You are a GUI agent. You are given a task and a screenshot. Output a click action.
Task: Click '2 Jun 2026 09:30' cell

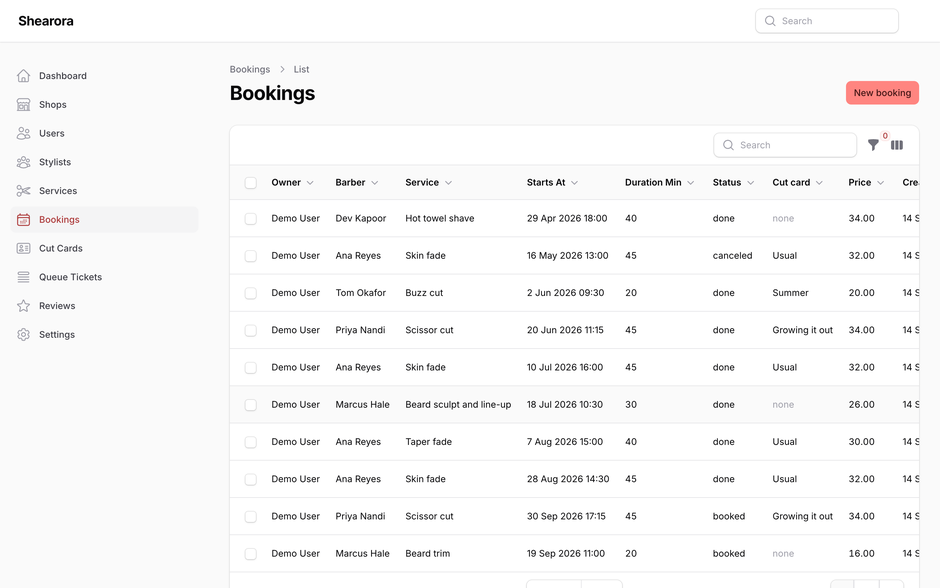[x=565, y=293]
